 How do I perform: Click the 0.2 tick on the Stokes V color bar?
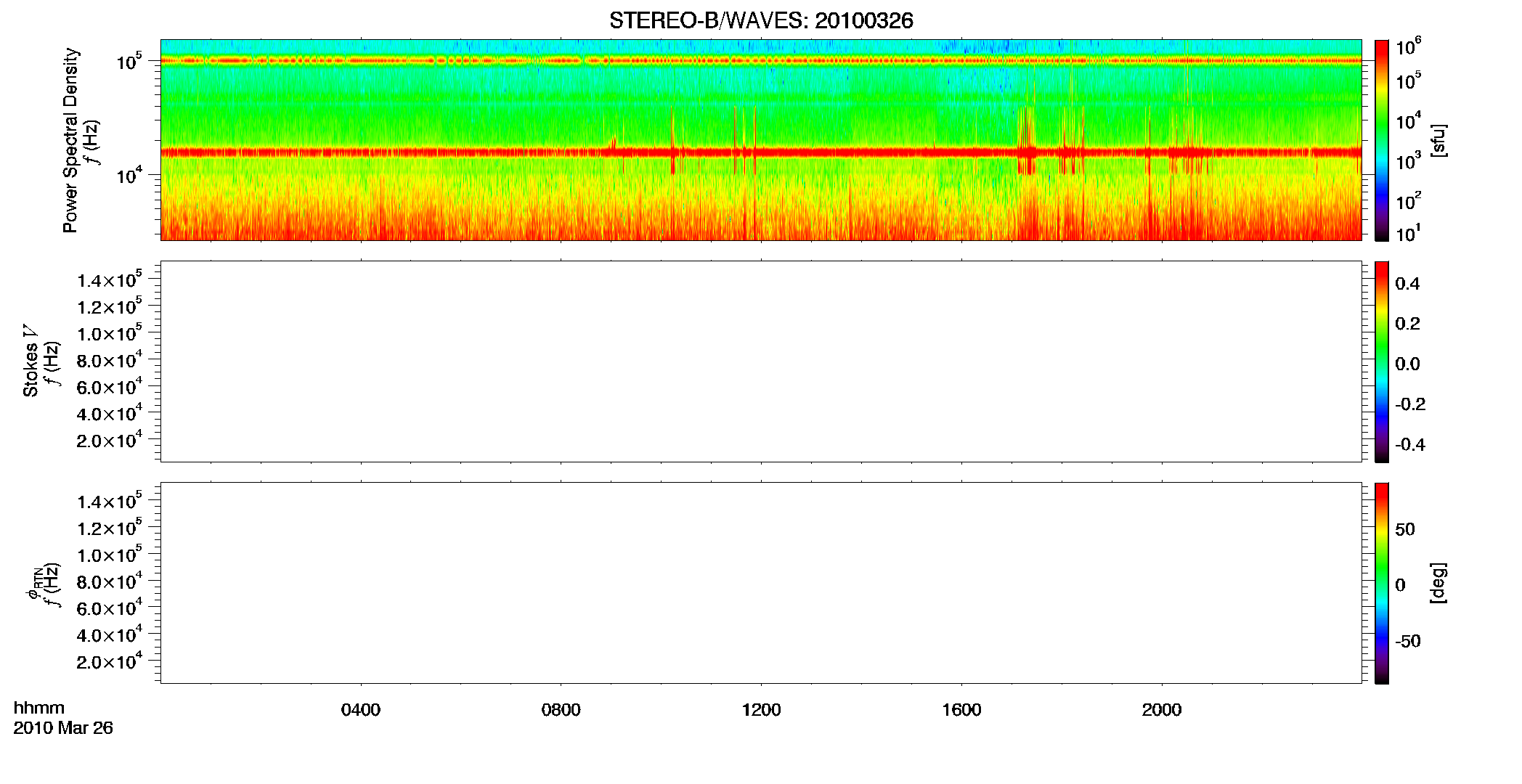click(x=1407, y=324)
